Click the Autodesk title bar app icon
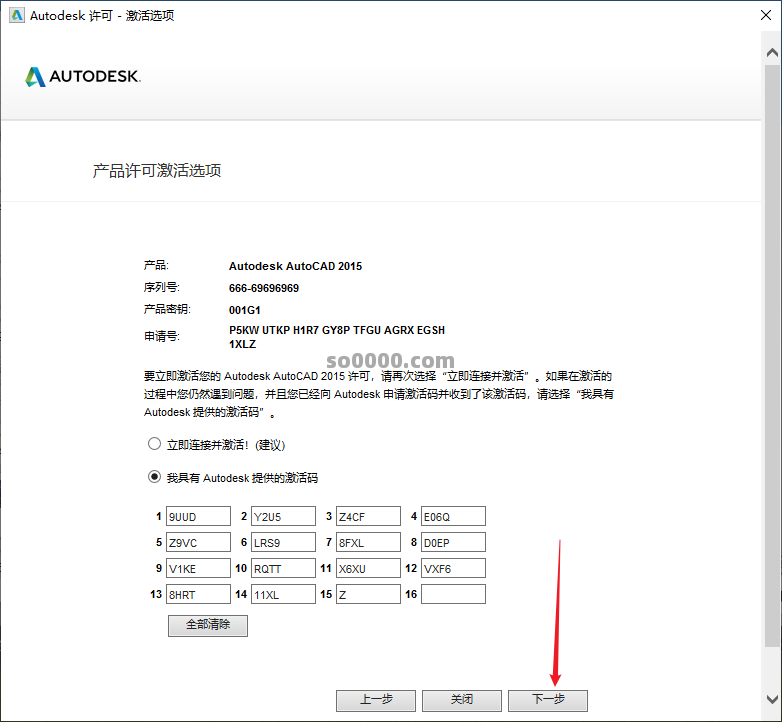 14,16
